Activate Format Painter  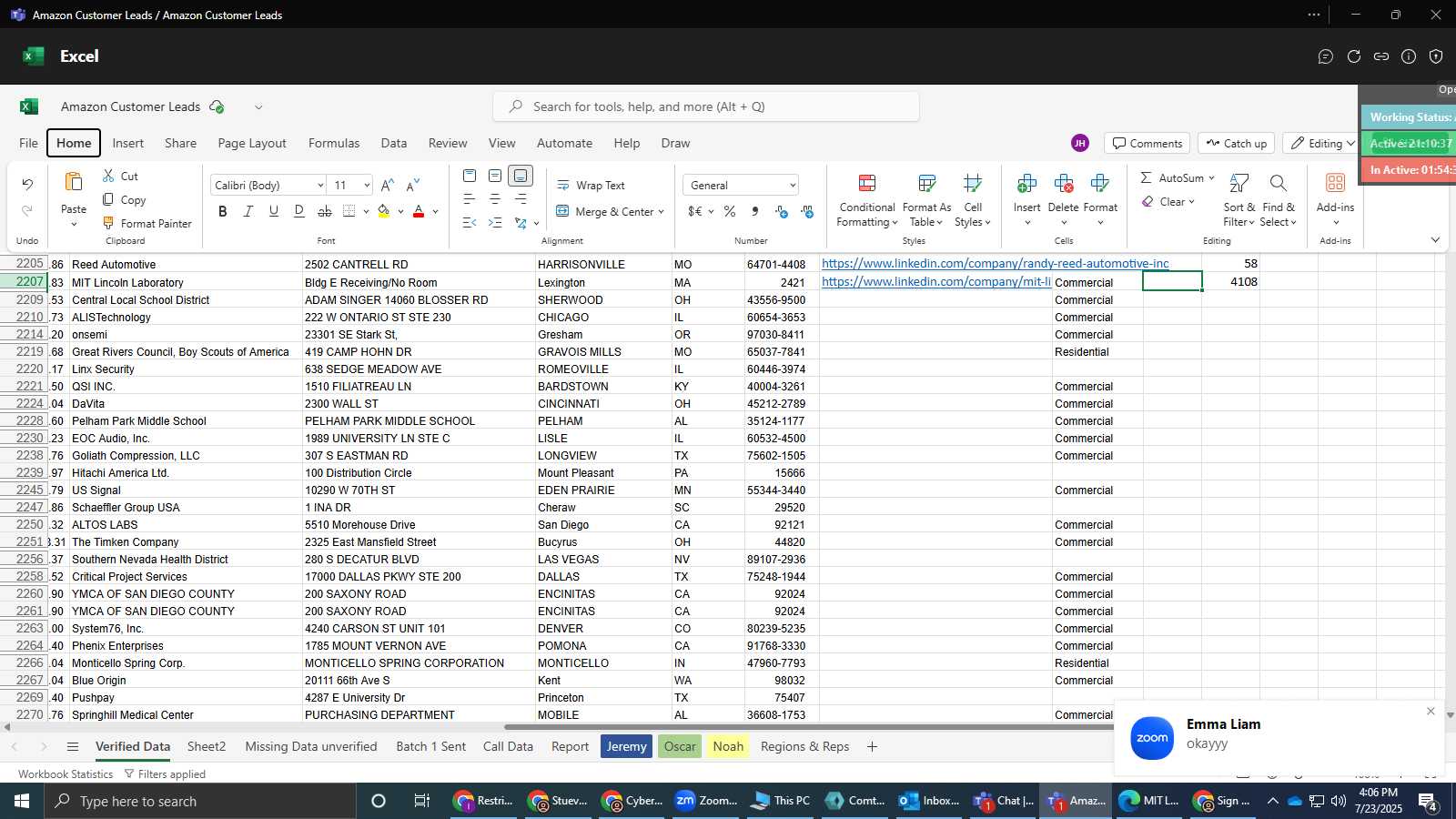tap(147, 223)
